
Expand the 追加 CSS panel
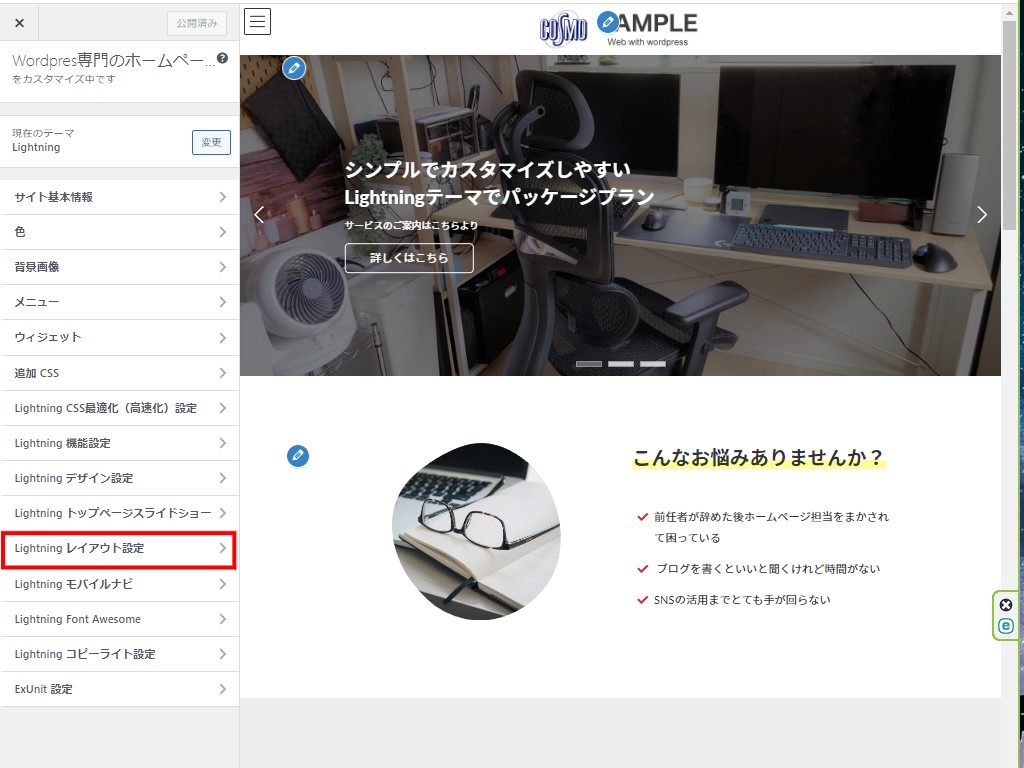coord(119,373)
